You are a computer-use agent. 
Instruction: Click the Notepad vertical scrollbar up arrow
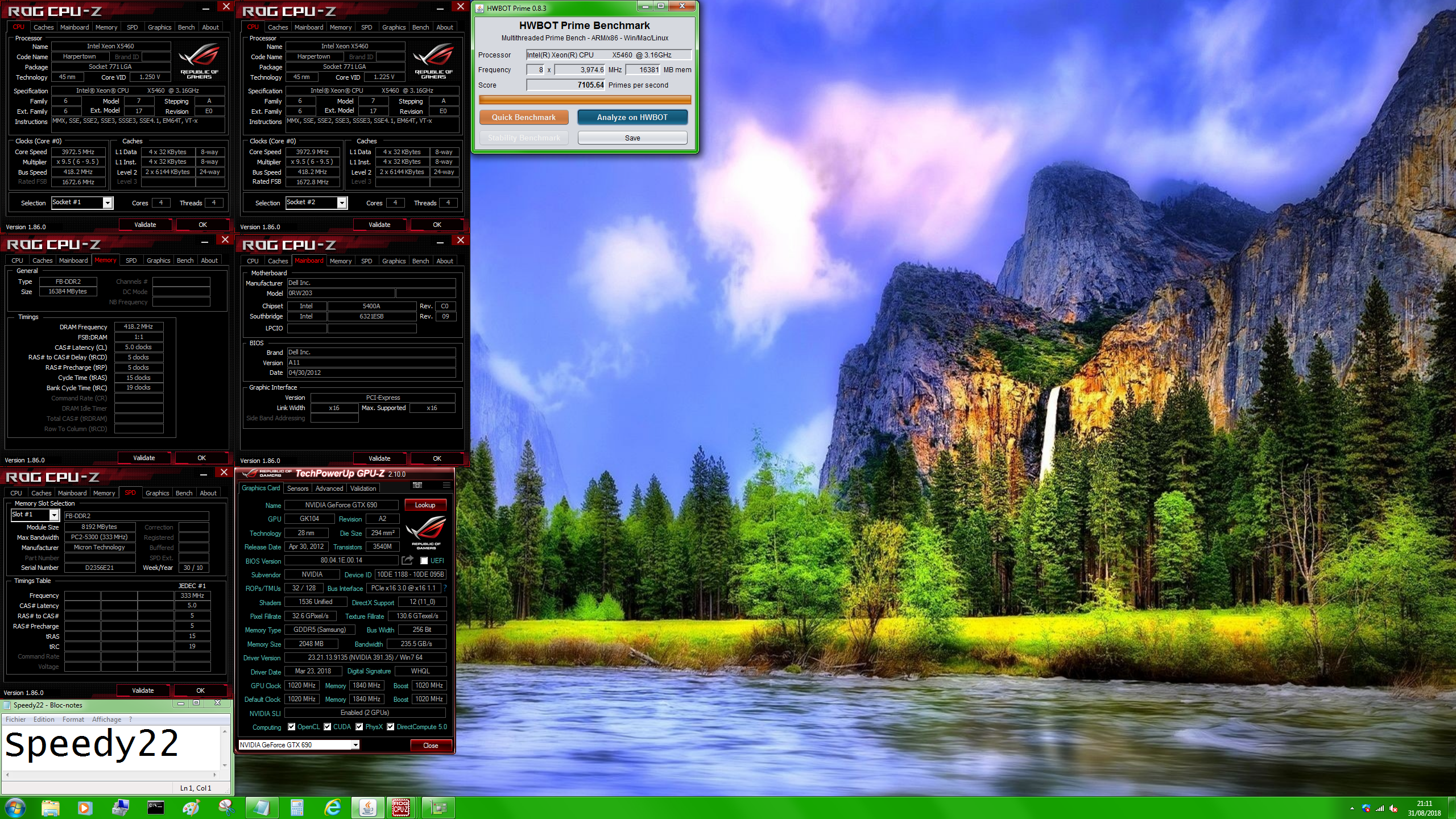point(225,732)
